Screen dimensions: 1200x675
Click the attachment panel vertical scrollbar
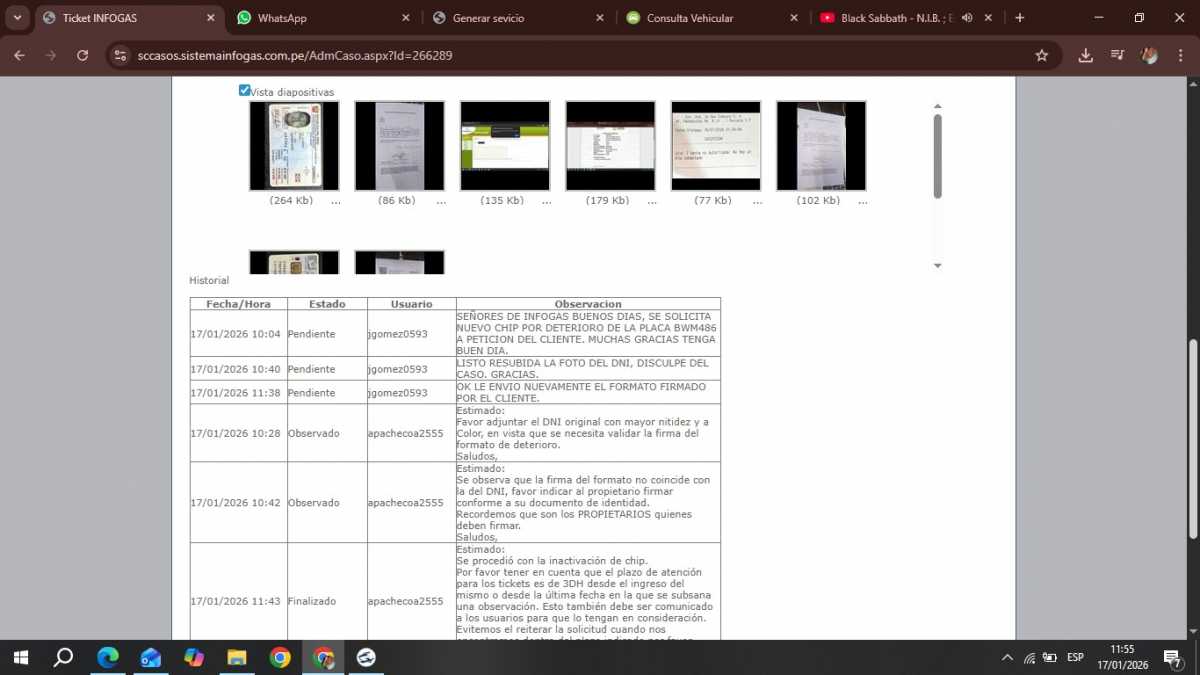click(937, 155)
